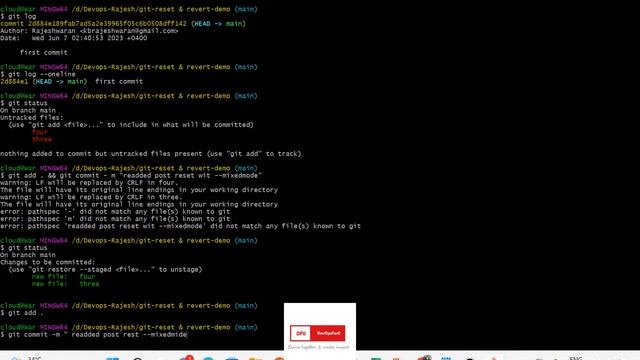Click the red untracked file 'three'
The height and width of the screenshot is (360, 640).
point(42,140)
